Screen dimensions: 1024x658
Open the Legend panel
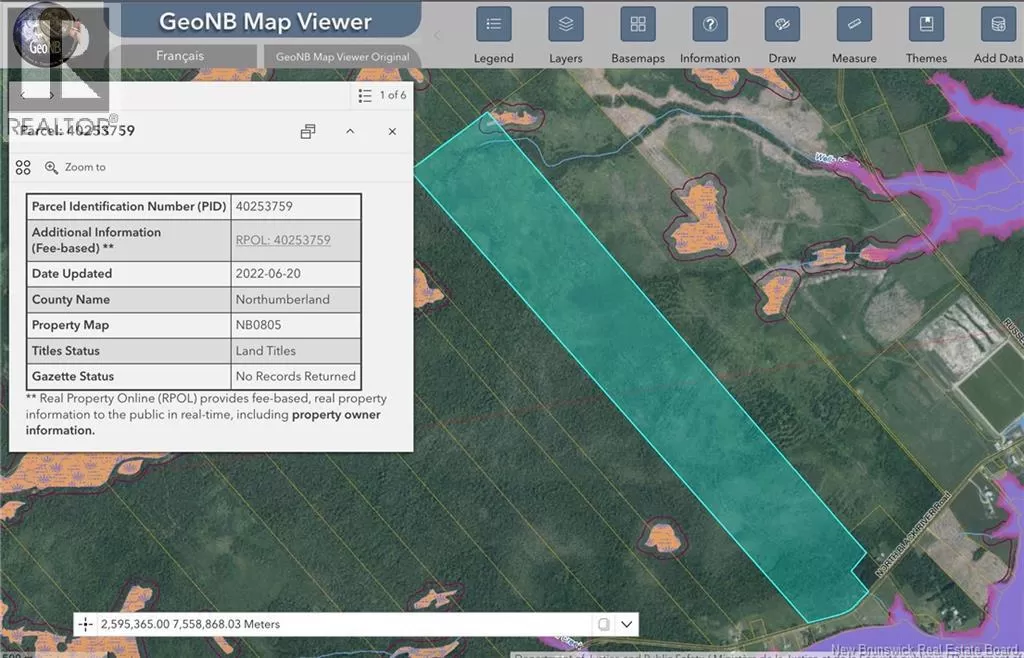(493, 24)
